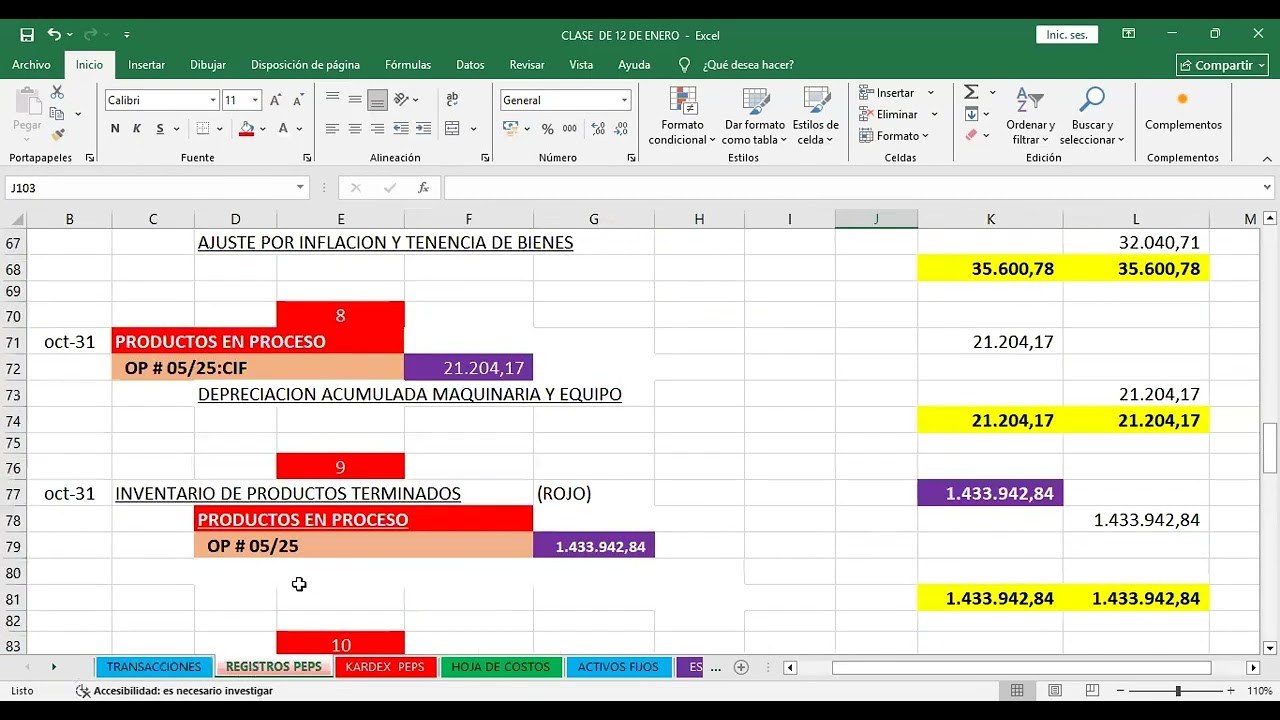Add a new sheet with plus button
Screen dimensions: 1280x720
click(x=741, y=667)
